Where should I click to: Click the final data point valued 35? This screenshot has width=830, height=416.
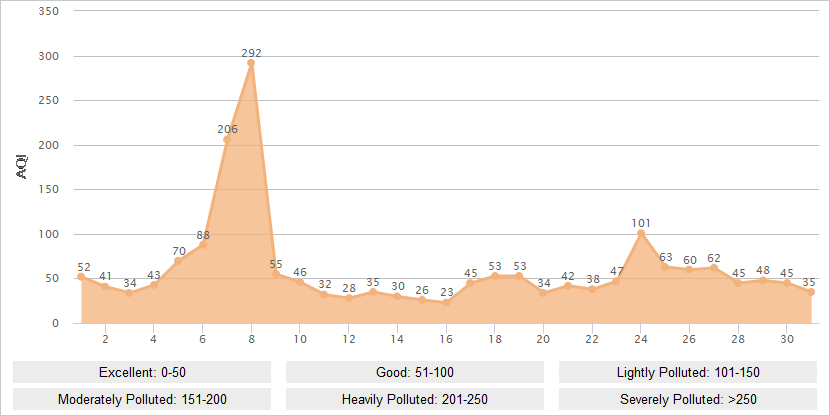[811, 292]
